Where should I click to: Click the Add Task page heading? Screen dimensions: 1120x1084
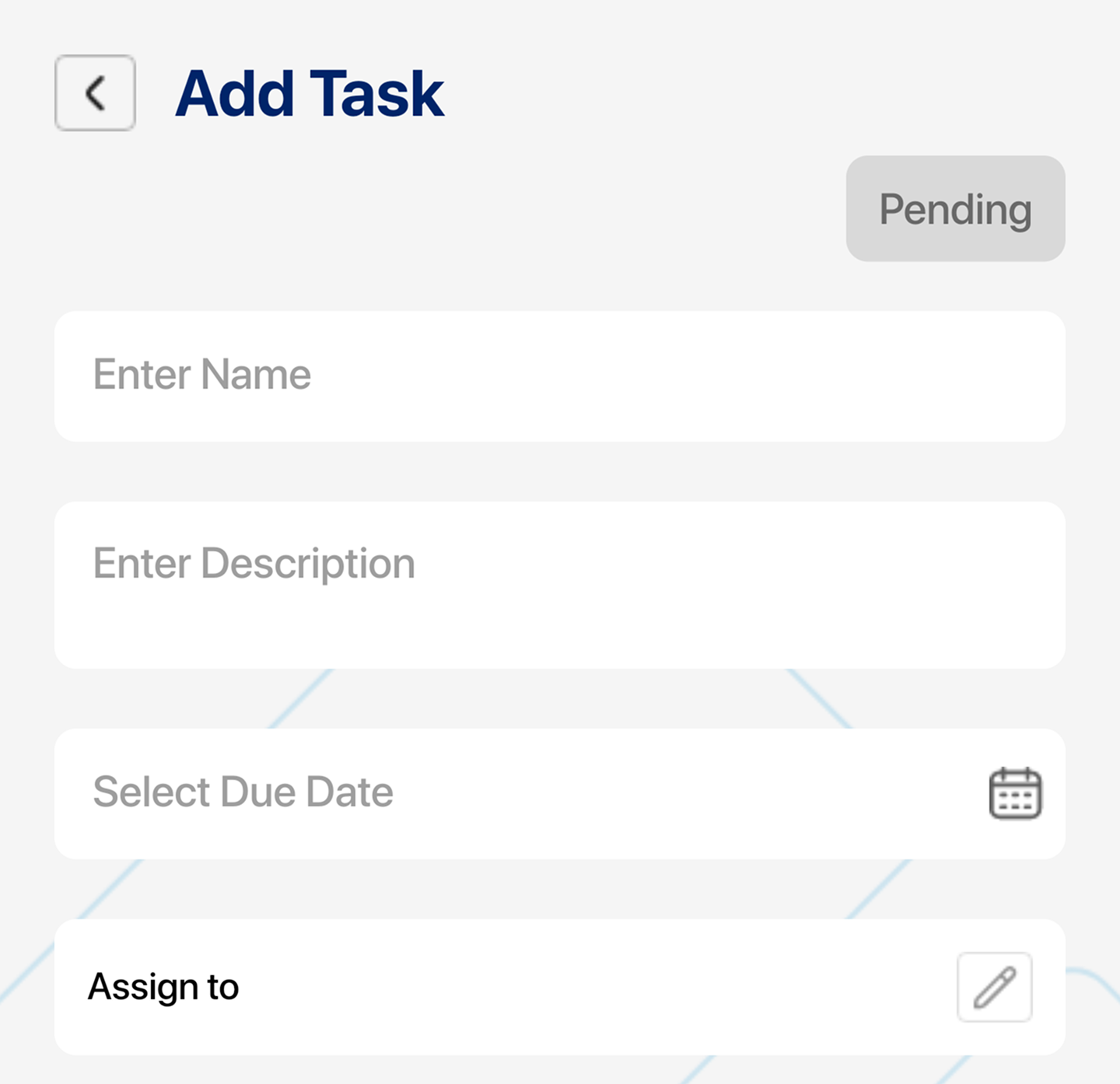pyautogui.click(x=310, y=94)
